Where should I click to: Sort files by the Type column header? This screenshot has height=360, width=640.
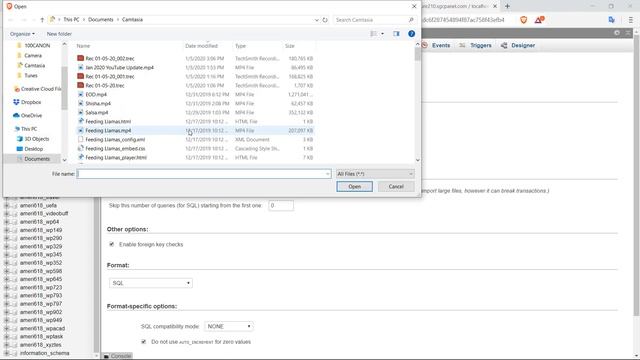pyautogui.click(x=240, y=46)
